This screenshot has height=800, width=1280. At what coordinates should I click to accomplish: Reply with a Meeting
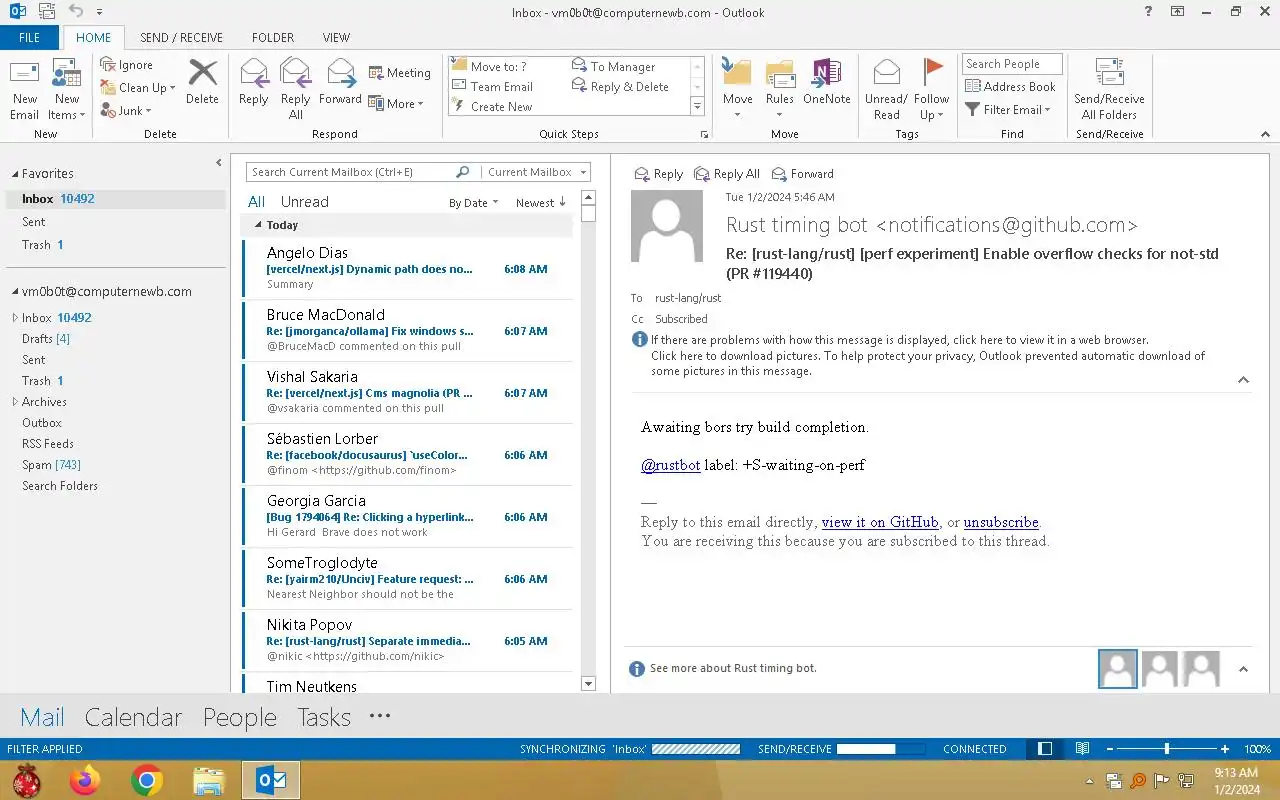399,73
